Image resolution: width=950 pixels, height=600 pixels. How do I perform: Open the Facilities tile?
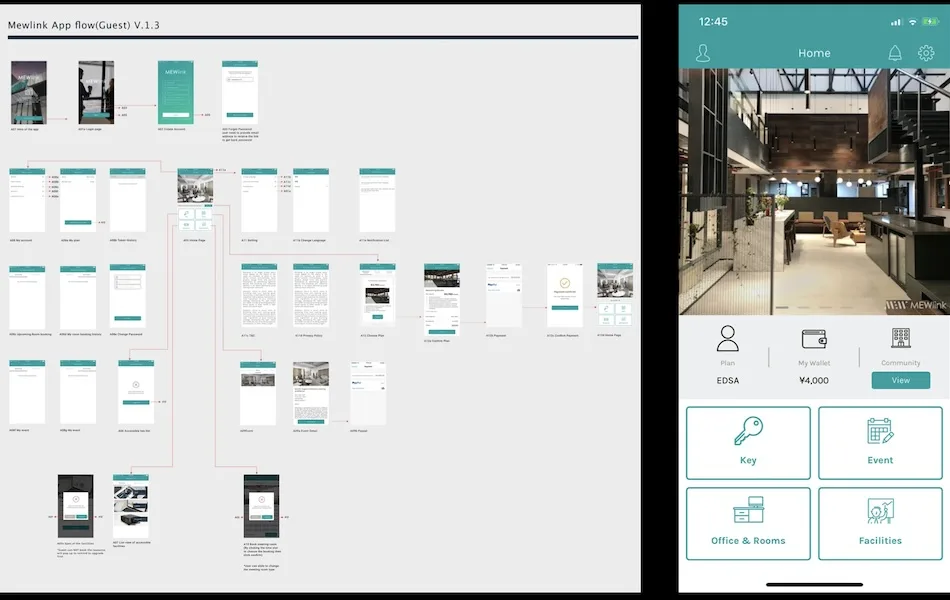tap(880, 523)
